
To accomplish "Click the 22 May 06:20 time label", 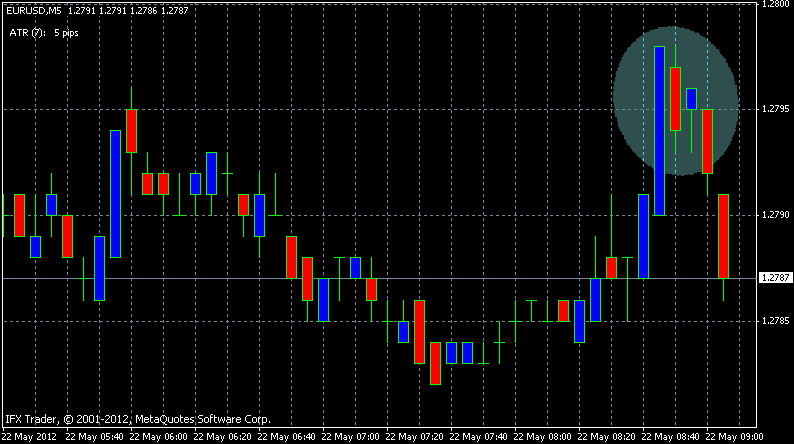I will [x=222, y=436].
